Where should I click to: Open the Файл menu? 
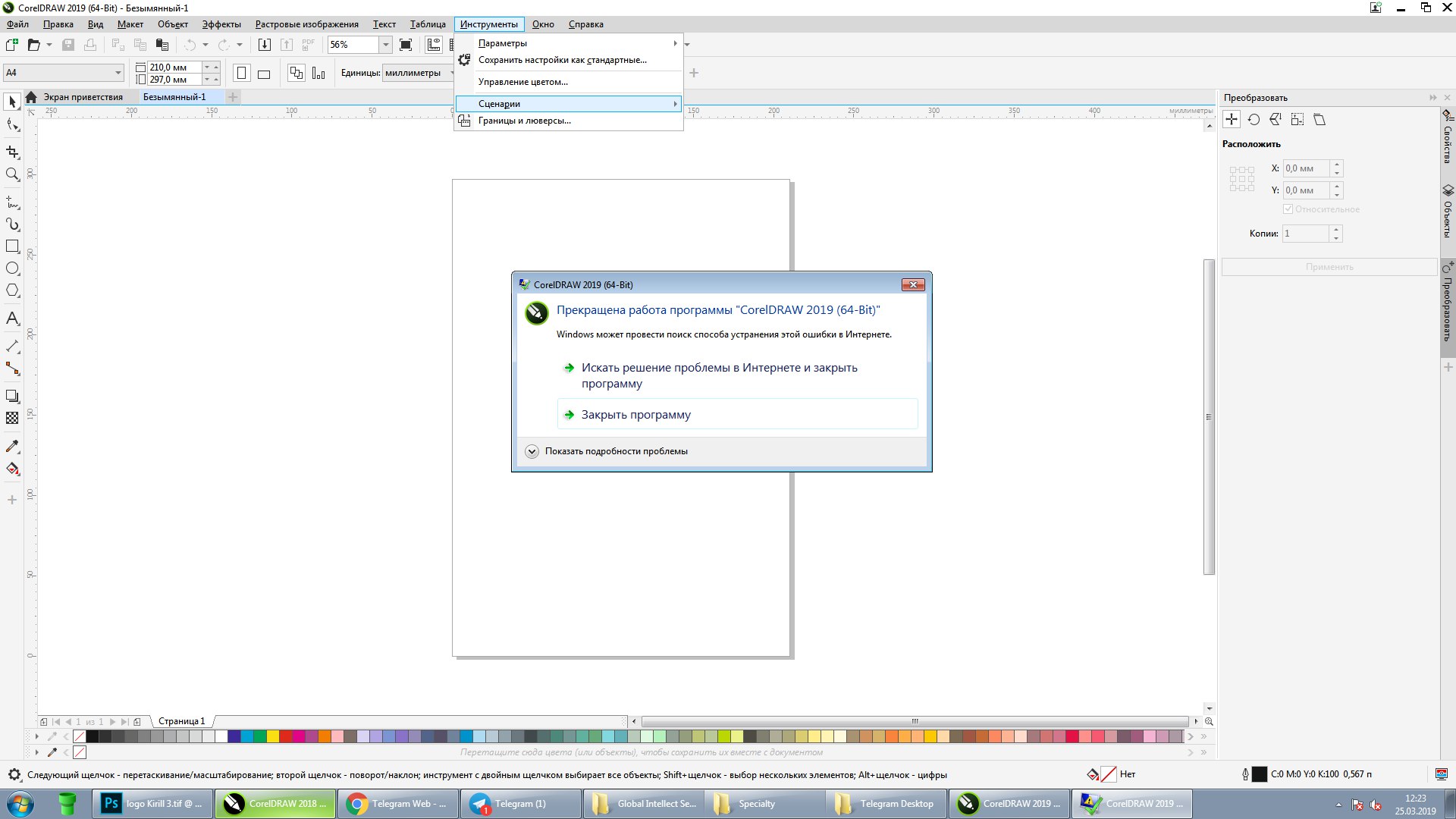[x=17, y=24]
